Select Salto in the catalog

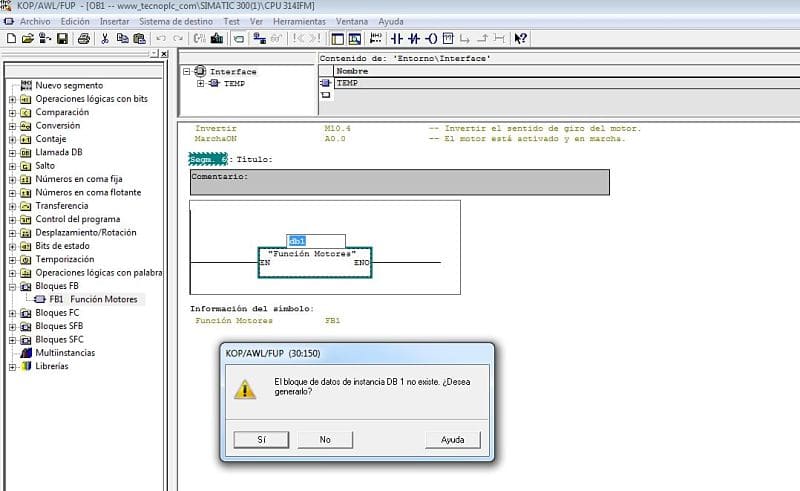[x=45, y=165]
